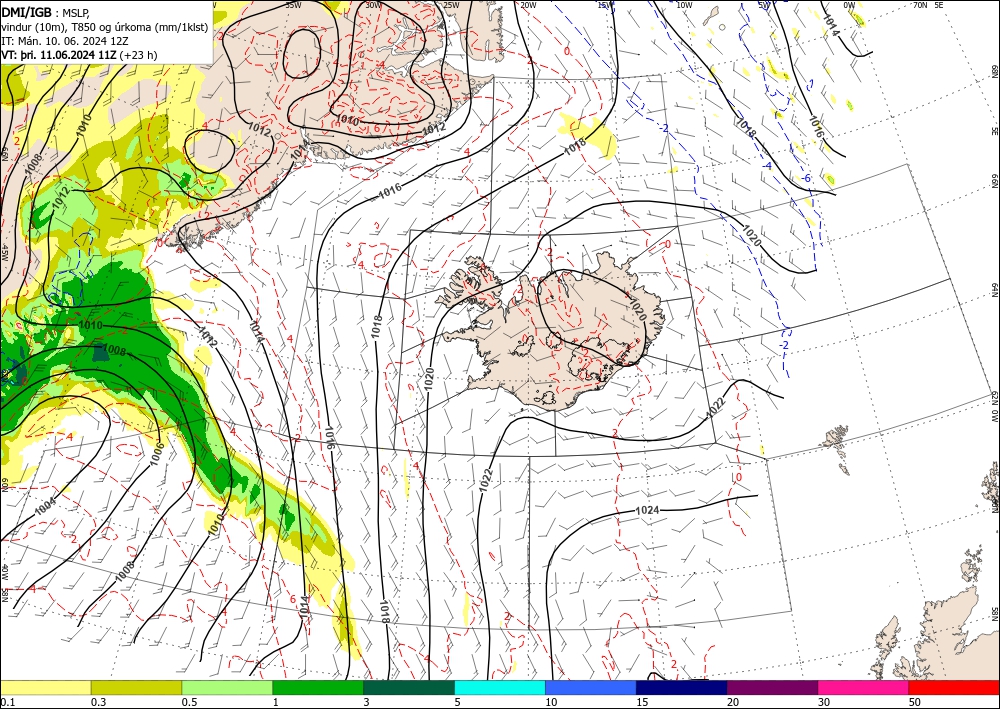Click the "1024" isobar label
The height and width of the screenshot is (709, 1000).
(647, 510)
